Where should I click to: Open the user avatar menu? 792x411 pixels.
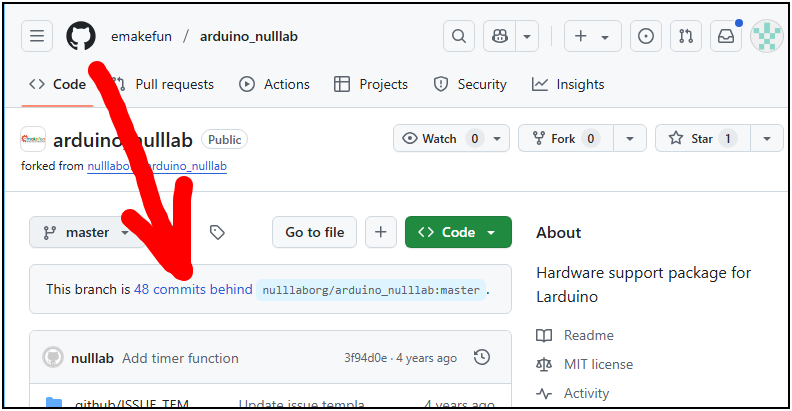[766, 36]
